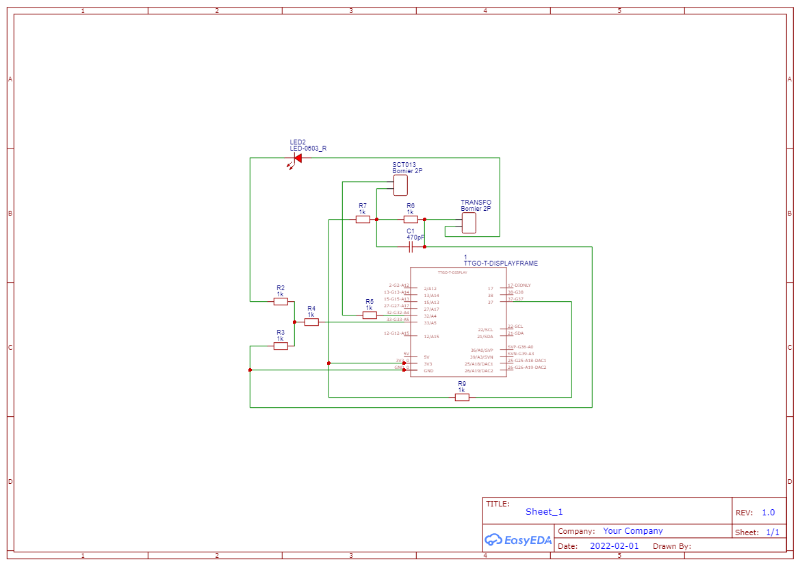Viewport: 800px width, 566px height.
Task: Click the R7 designator text
Action: click(362, 206)
